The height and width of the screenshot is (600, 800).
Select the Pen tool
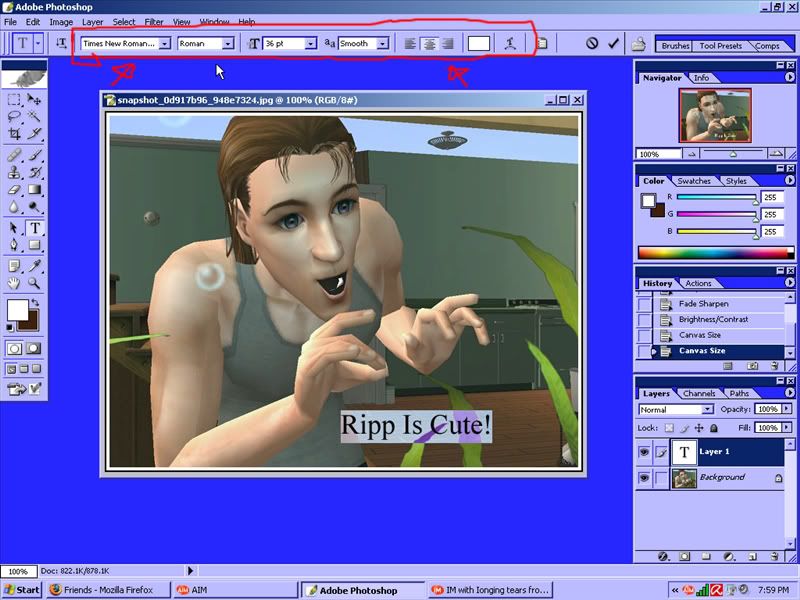pos(14,245)
